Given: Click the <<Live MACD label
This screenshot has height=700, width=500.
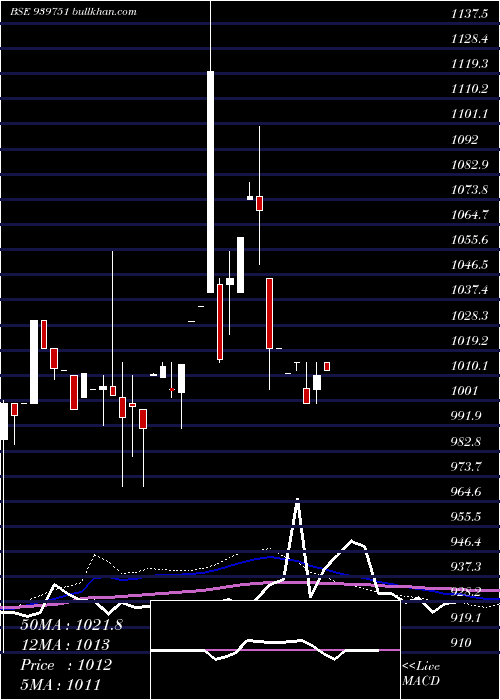Looking at the screenshot, I should (421, 673).
